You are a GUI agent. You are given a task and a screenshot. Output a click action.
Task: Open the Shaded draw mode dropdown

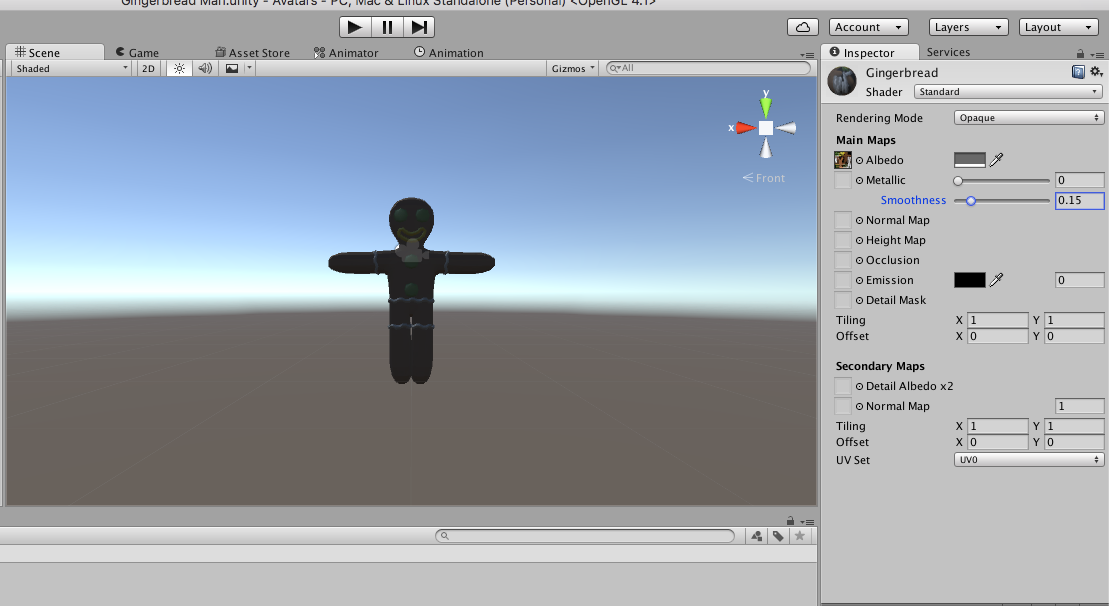point(72,69)
